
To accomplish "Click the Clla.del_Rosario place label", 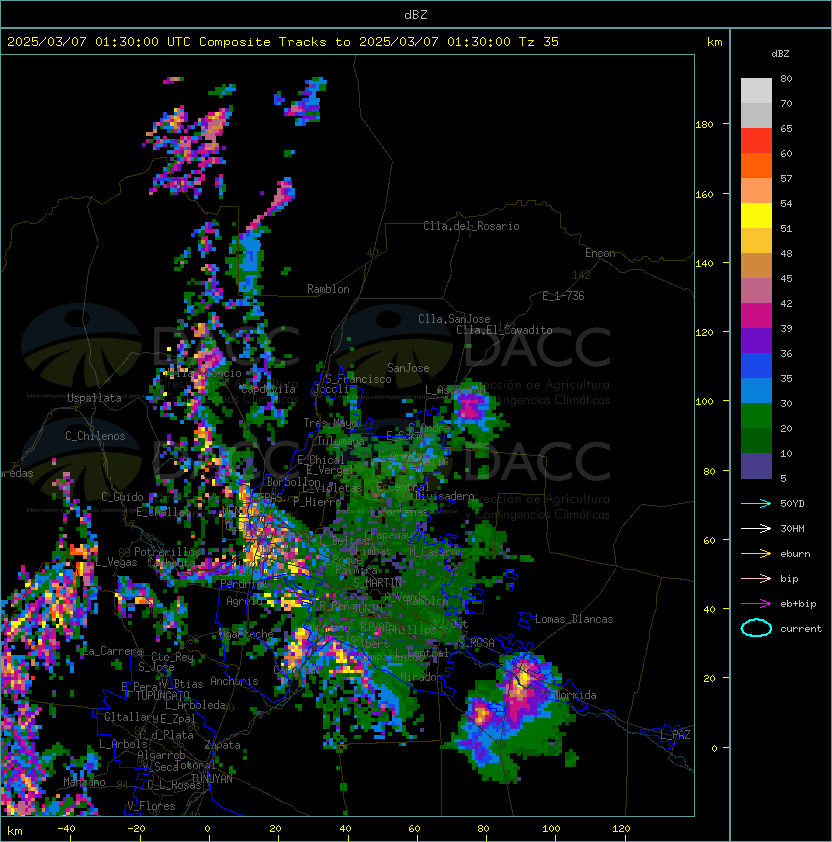I will (471, 226).
